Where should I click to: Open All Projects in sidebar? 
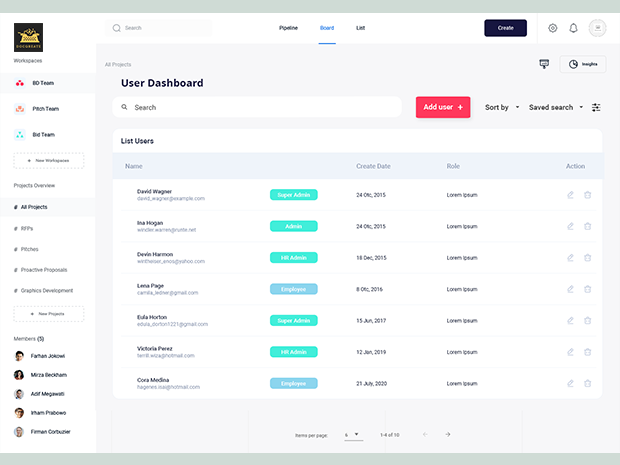click(47, 207)
